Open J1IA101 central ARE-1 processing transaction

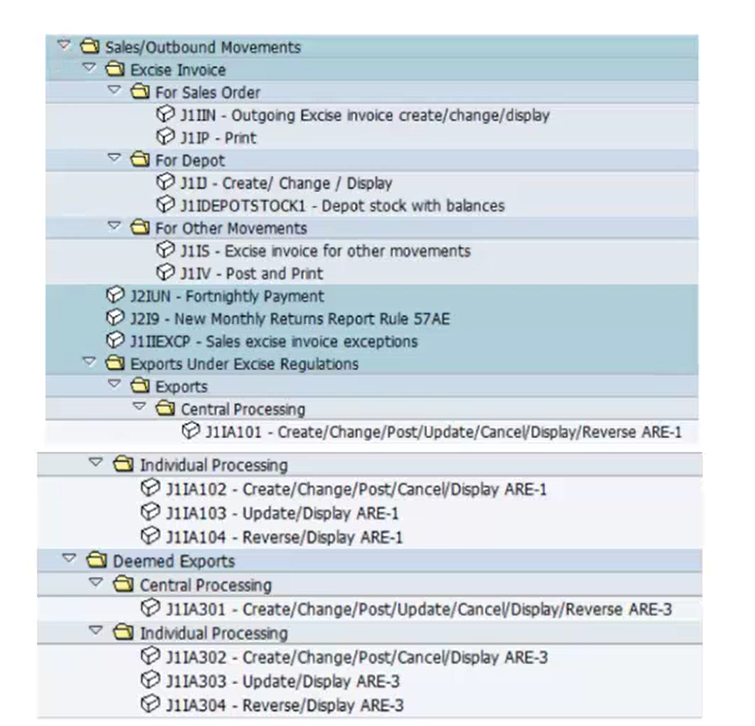pos(443,432)
